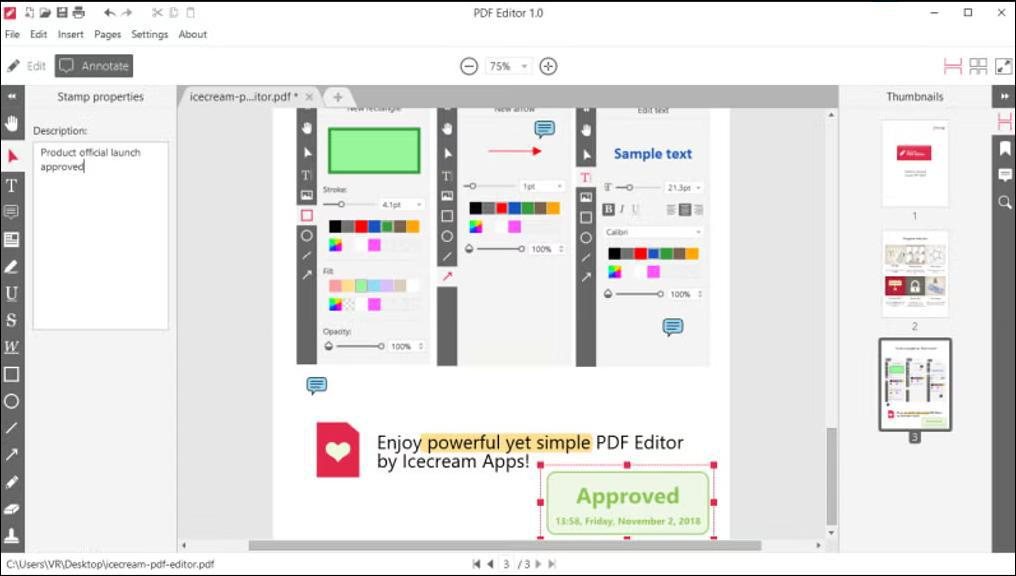This screenshot has width=1016, height=576.
Task: Pick the Circle shape tool
Action: pyautogui.click(x=12, y=401)
